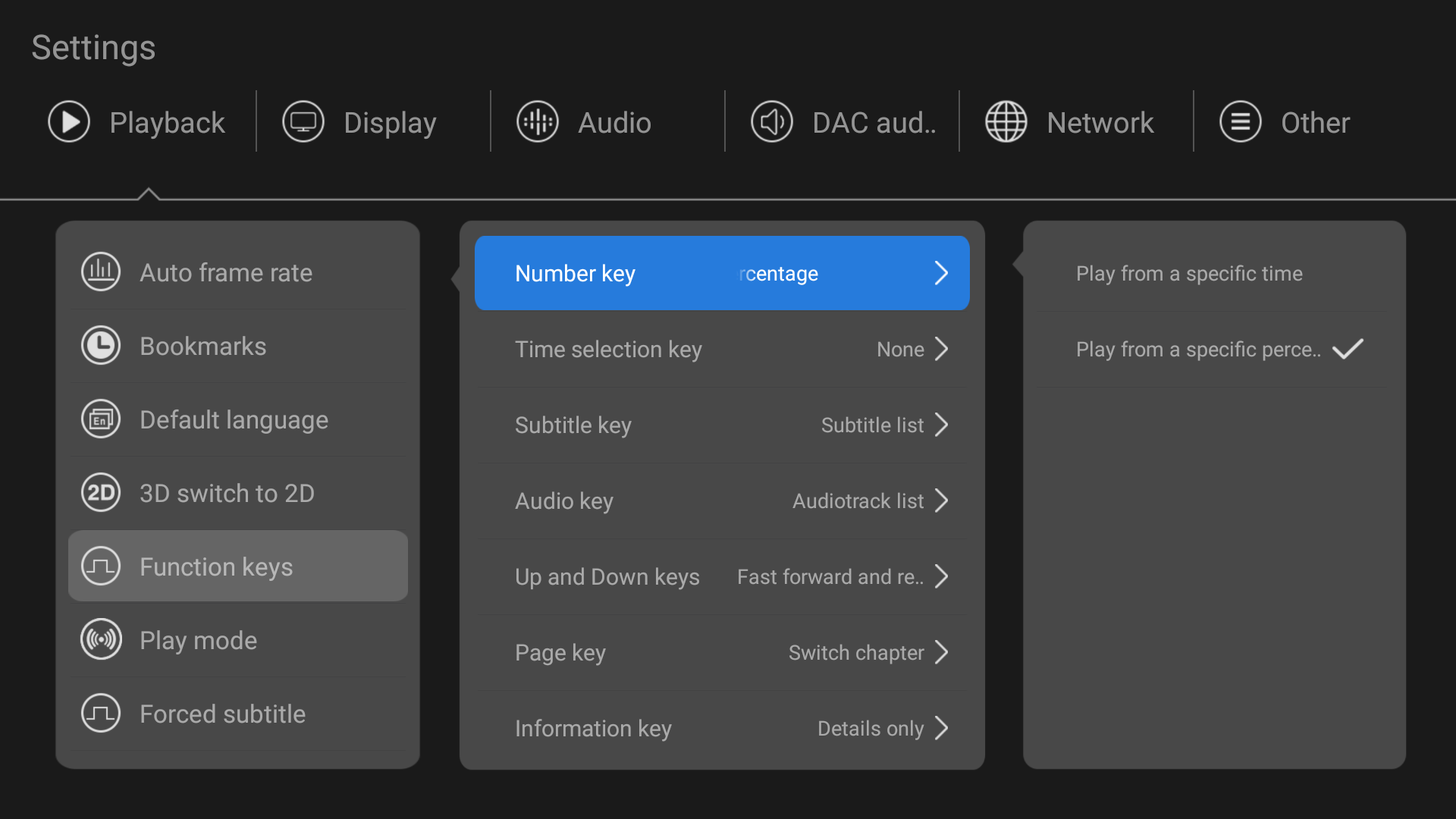
Task: Click the Function keys icon
Action: (x=101, y=566)
